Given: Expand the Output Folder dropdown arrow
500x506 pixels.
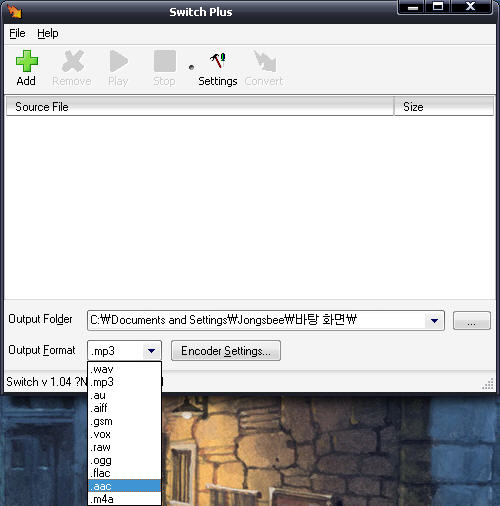Looking at the screenshot, I should pos(434,321).
